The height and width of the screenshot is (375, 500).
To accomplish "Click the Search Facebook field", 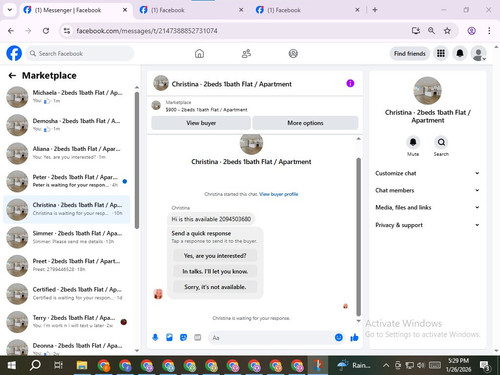I will [80, 53].
